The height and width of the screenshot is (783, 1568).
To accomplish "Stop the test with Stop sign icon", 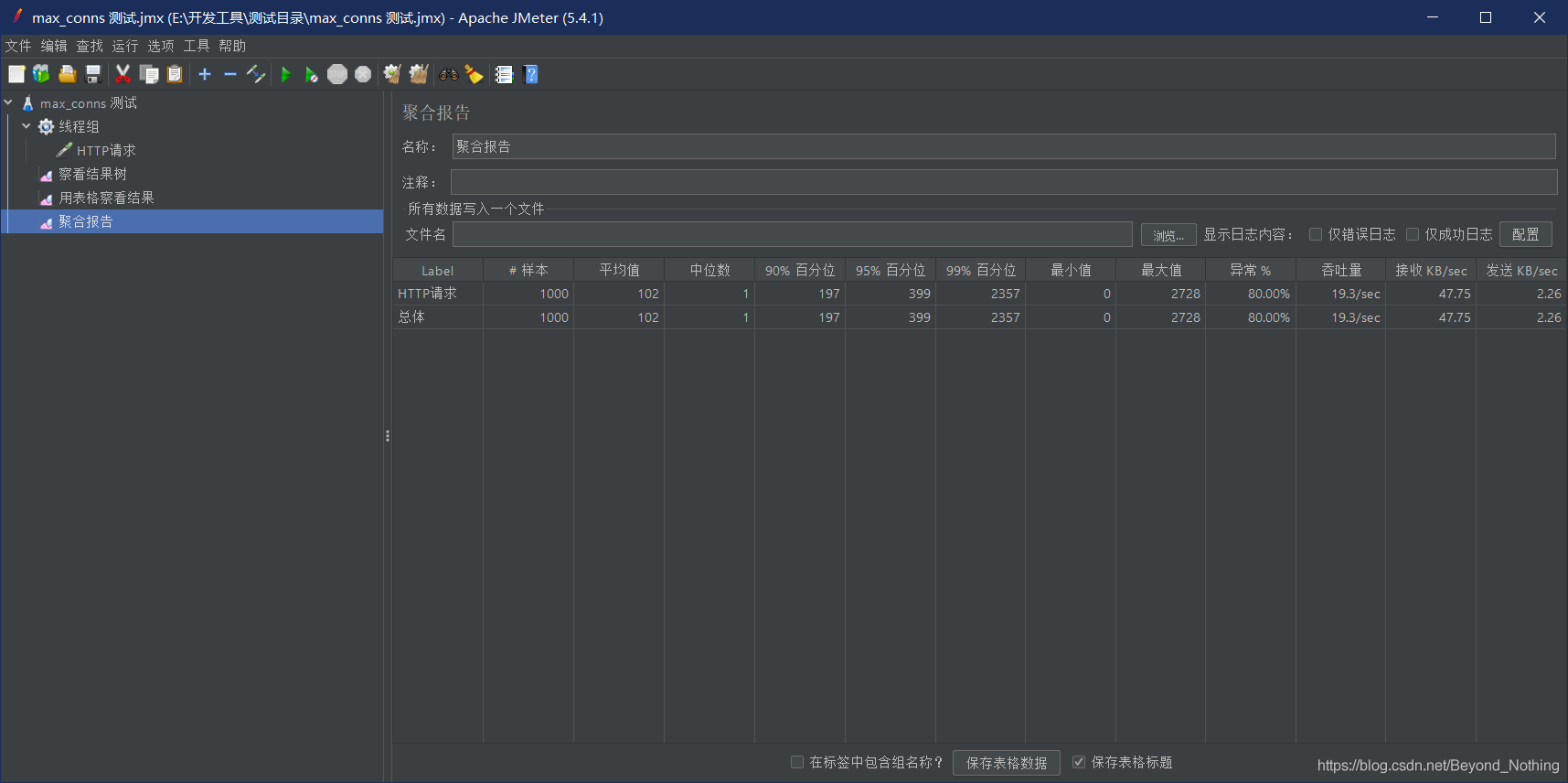I will click(337, 74).
